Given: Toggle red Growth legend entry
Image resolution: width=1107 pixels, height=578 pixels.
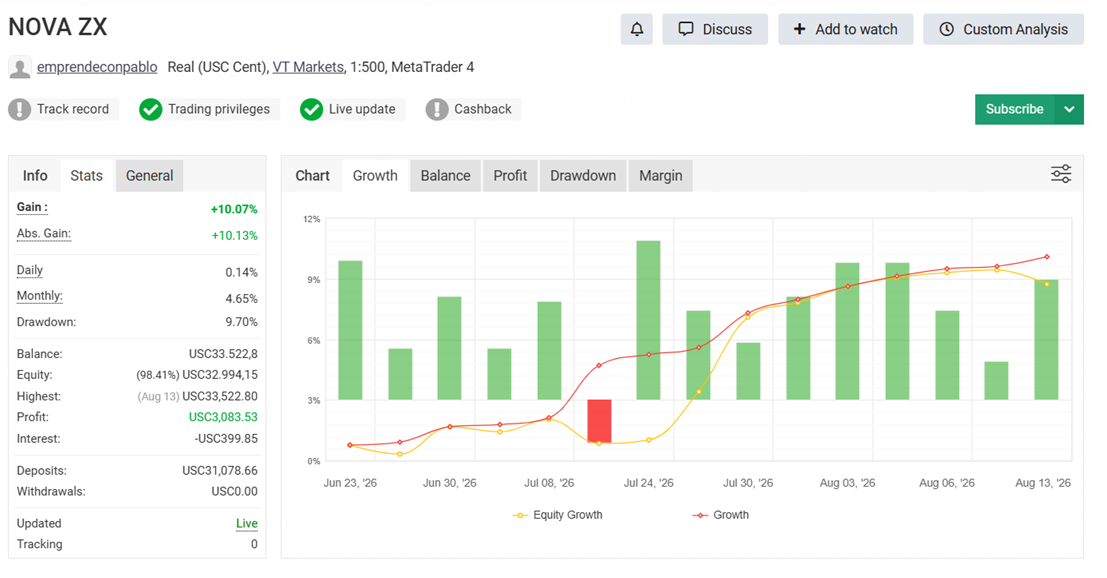Looking at the screenshot, I should [721, 515].
